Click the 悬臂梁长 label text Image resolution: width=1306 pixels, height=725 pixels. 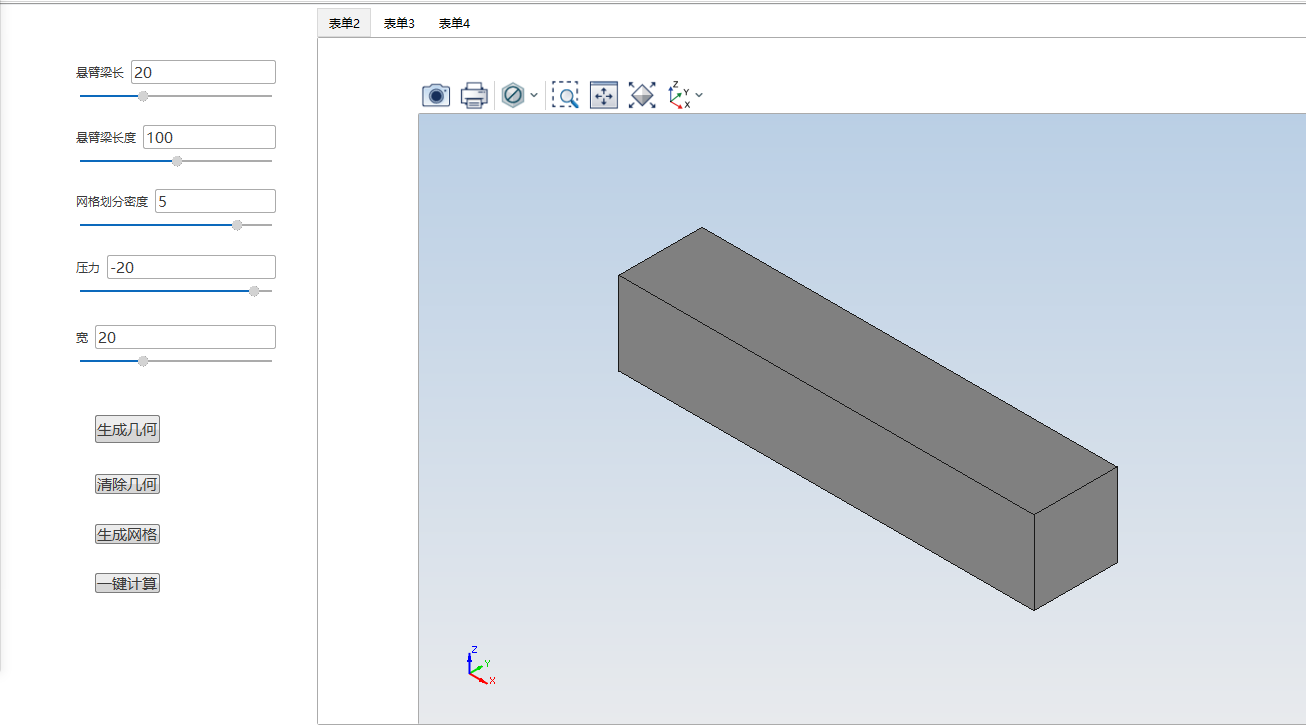(x=100, y=73)
